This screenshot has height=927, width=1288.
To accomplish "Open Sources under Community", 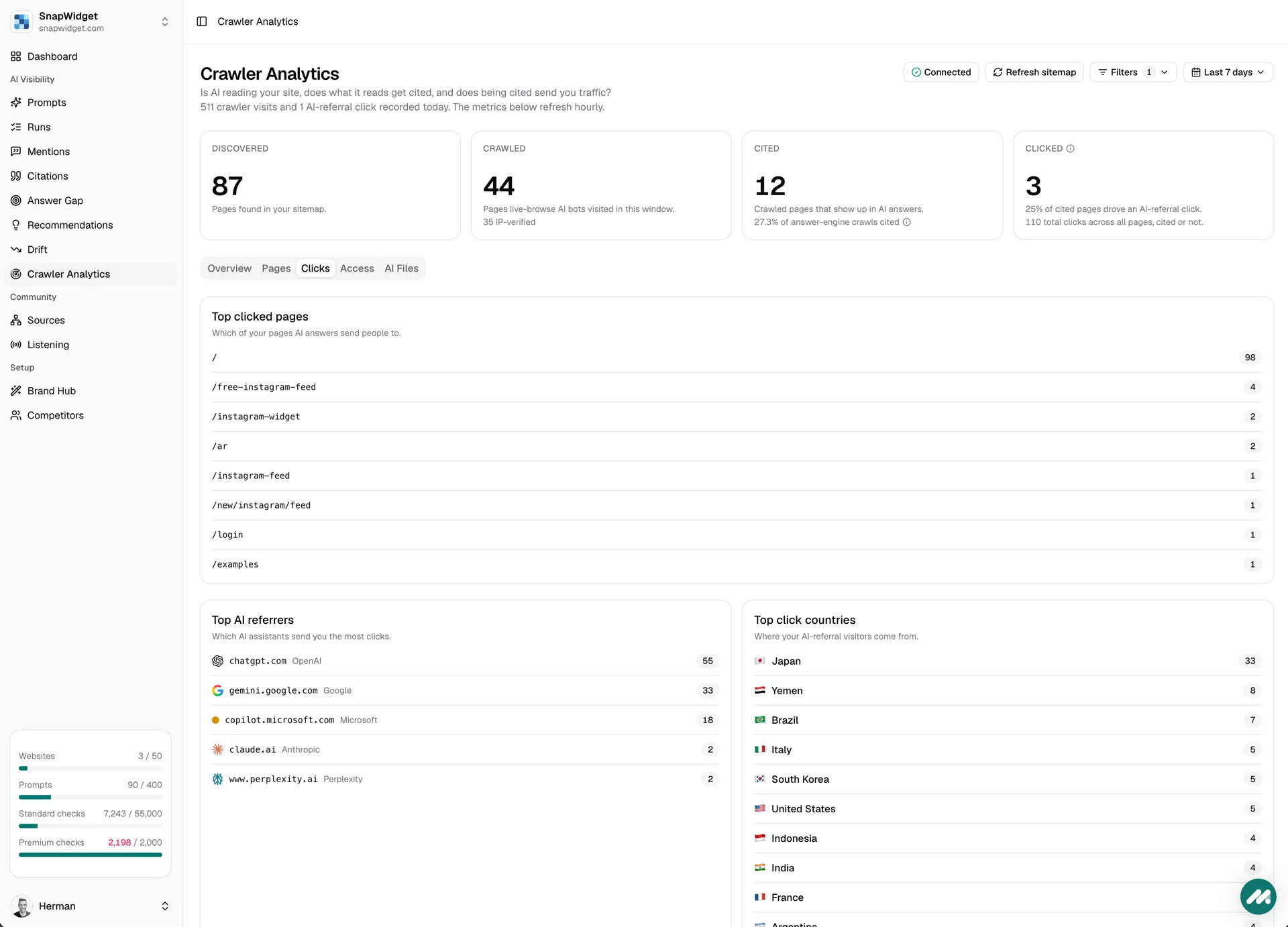I will [x=91, y=320].
